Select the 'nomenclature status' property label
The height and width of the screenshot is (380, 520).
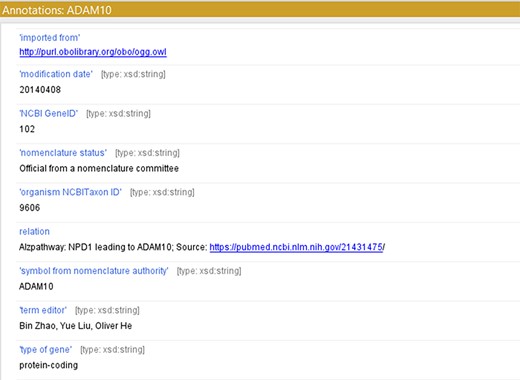coord(63,153)
